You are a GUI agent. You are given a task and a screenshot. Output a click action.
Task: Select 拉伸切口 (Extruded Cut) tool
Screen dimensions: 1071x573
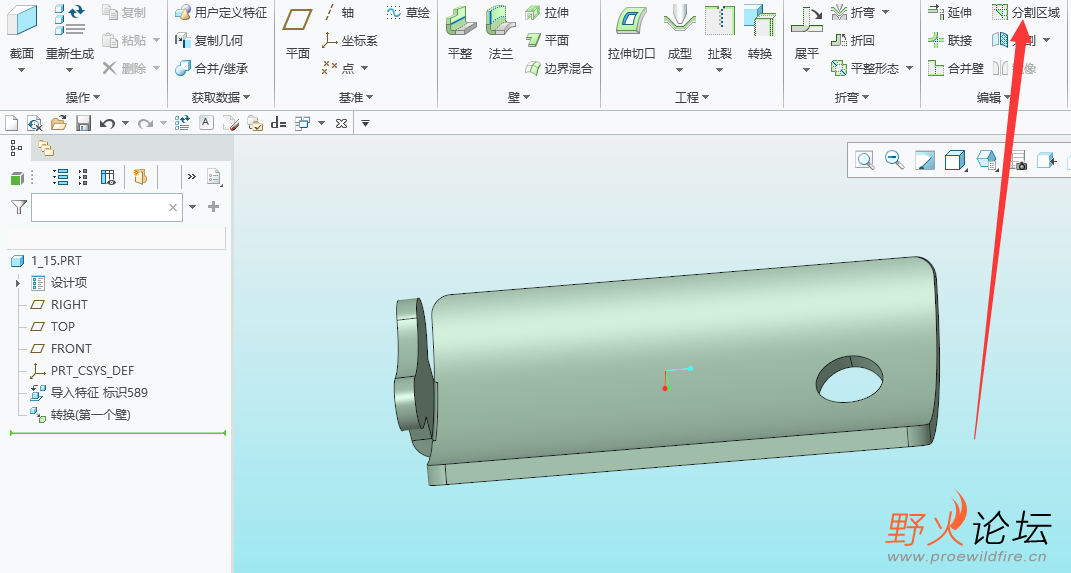(x=631, y=32)
